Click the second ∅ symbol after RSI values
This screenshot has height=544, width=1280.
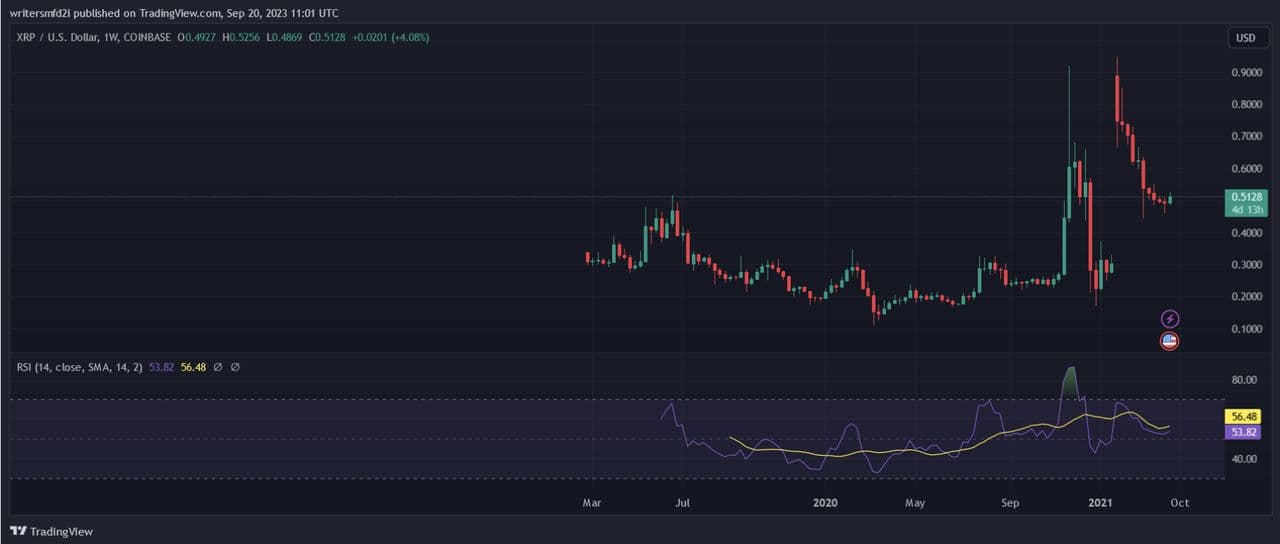[235, 367]
